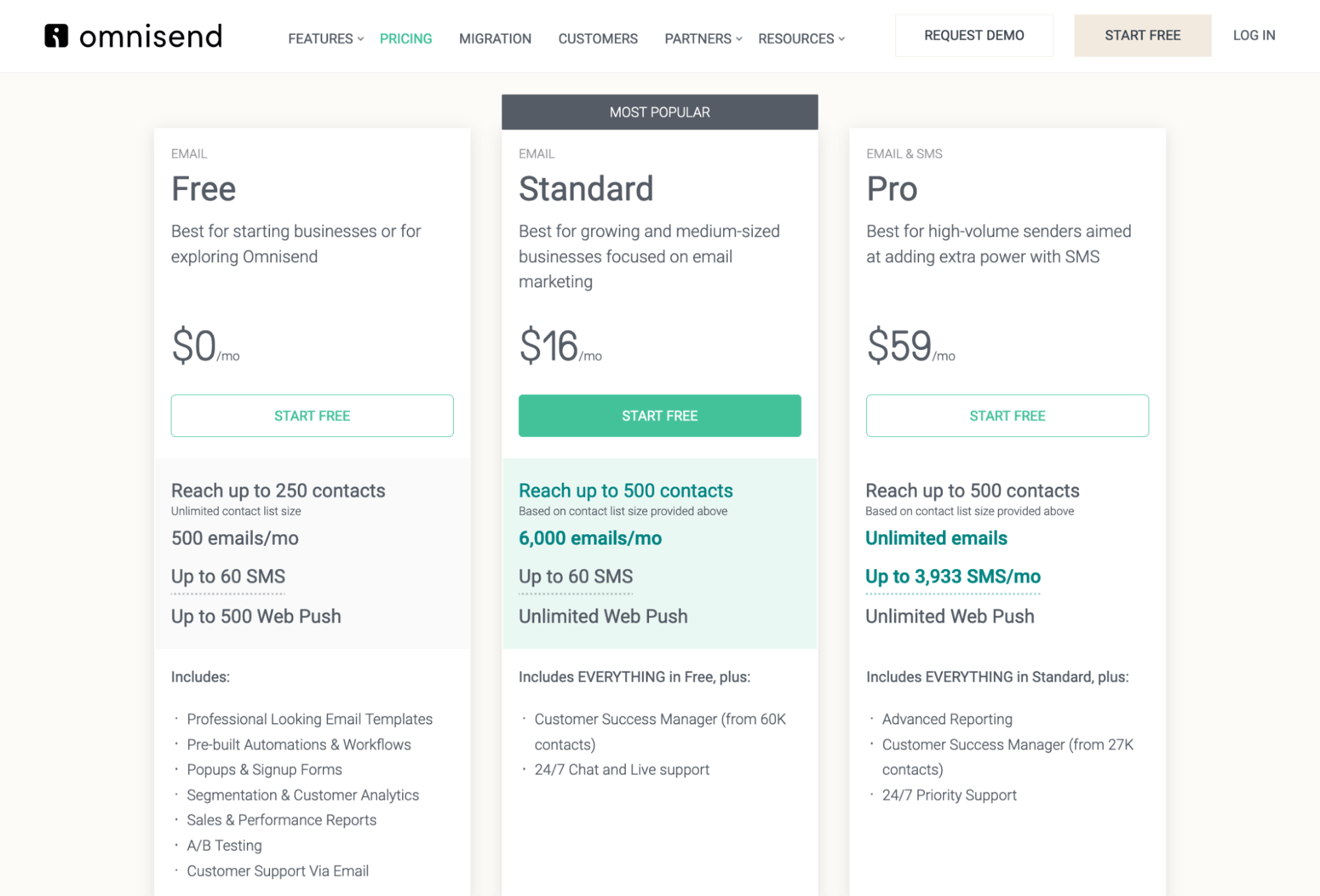Click 'Up to 60 SMS' in Free plan
Image resolution: width=1320 pixels, height=896 pixels.
coord(228,576)
